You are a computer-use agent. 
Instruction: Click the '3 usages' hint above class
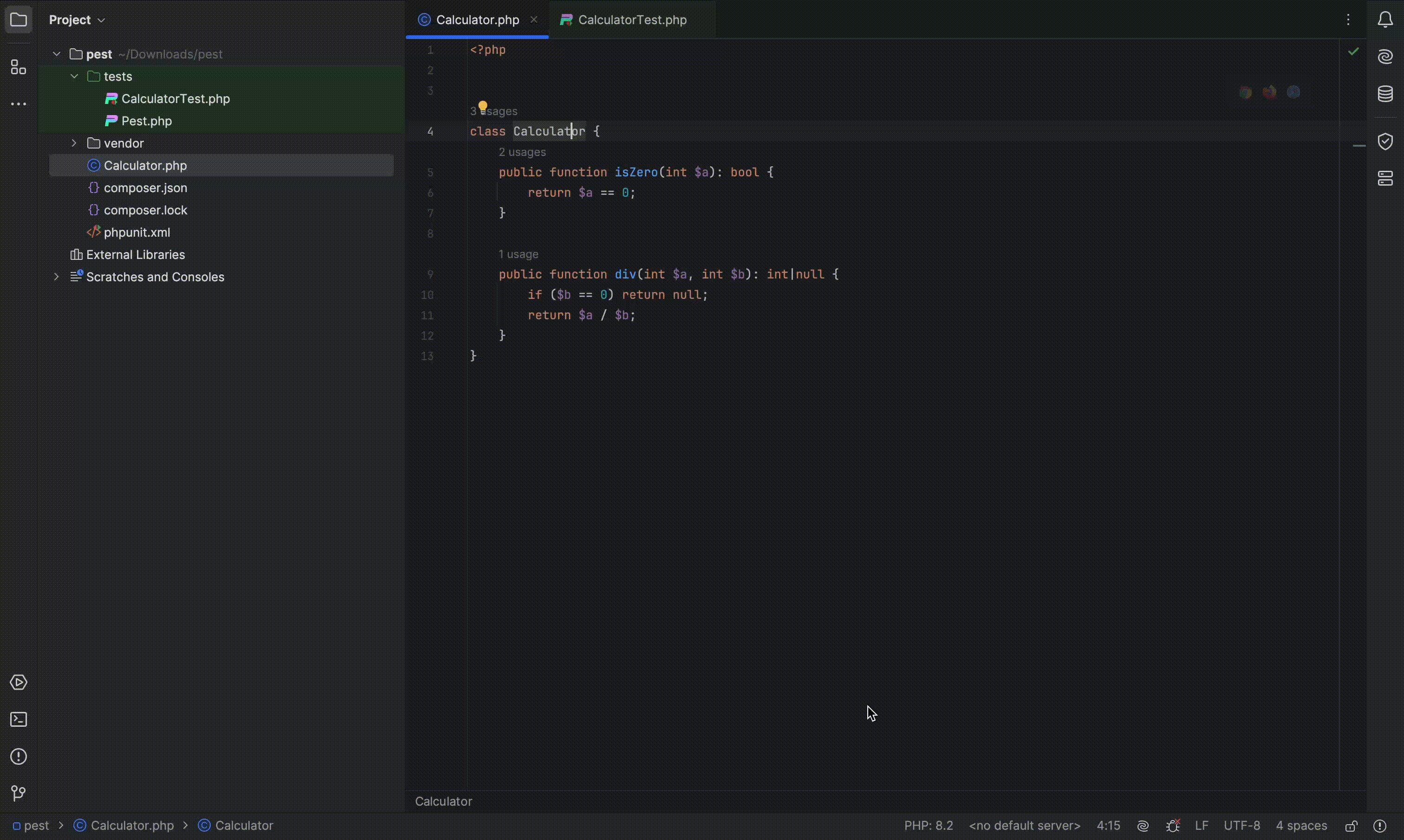pos(494,111)
